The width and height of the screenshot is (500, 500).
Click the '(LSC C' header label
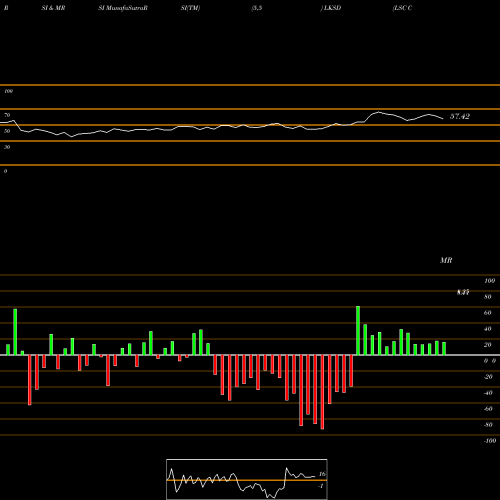click(x=402, y=8)
